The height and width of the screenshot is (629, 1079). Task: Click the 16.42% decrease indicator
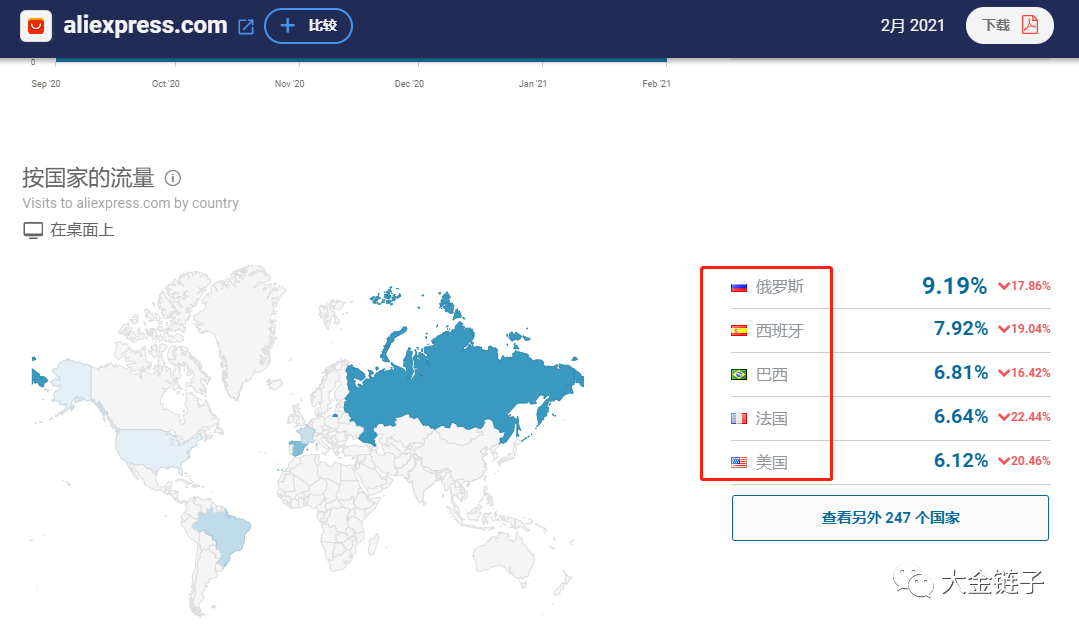tap(1025, 373)
